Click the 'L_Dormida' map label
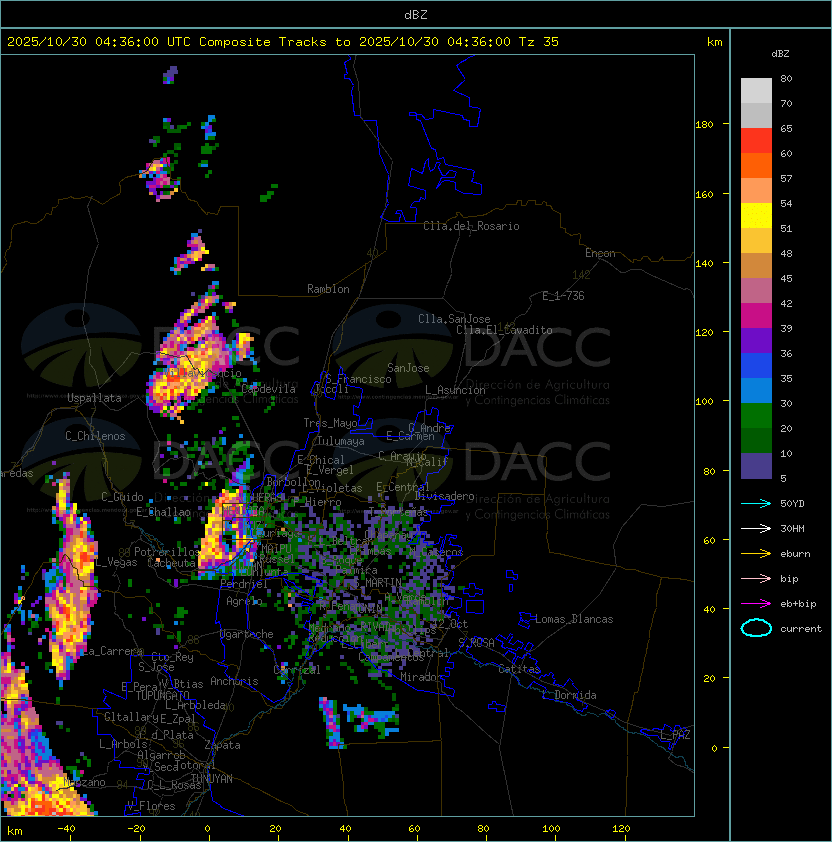 [569, 695]
